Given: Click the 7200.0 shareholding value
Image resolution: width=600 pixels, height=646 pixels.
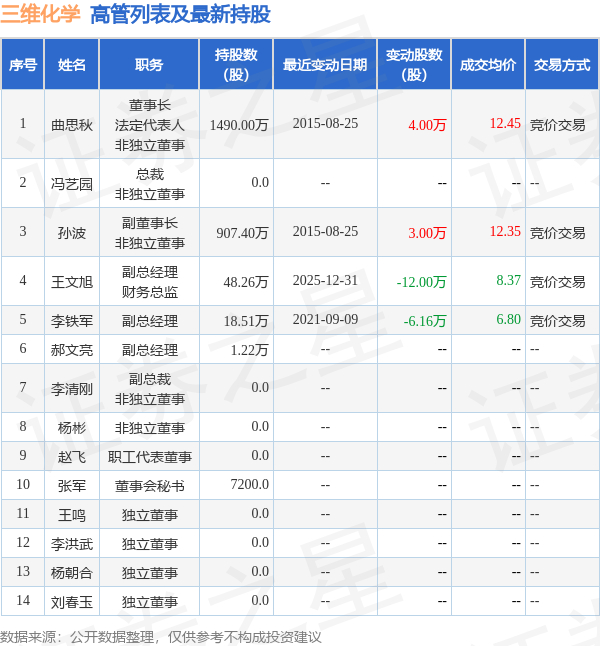Looking at the screenshot, I should (249, 484).
